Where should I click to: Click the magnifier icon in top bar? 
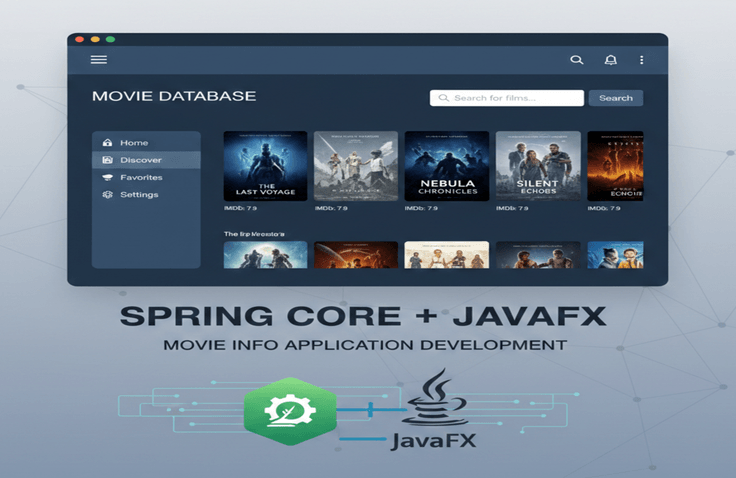click(577, 60)
